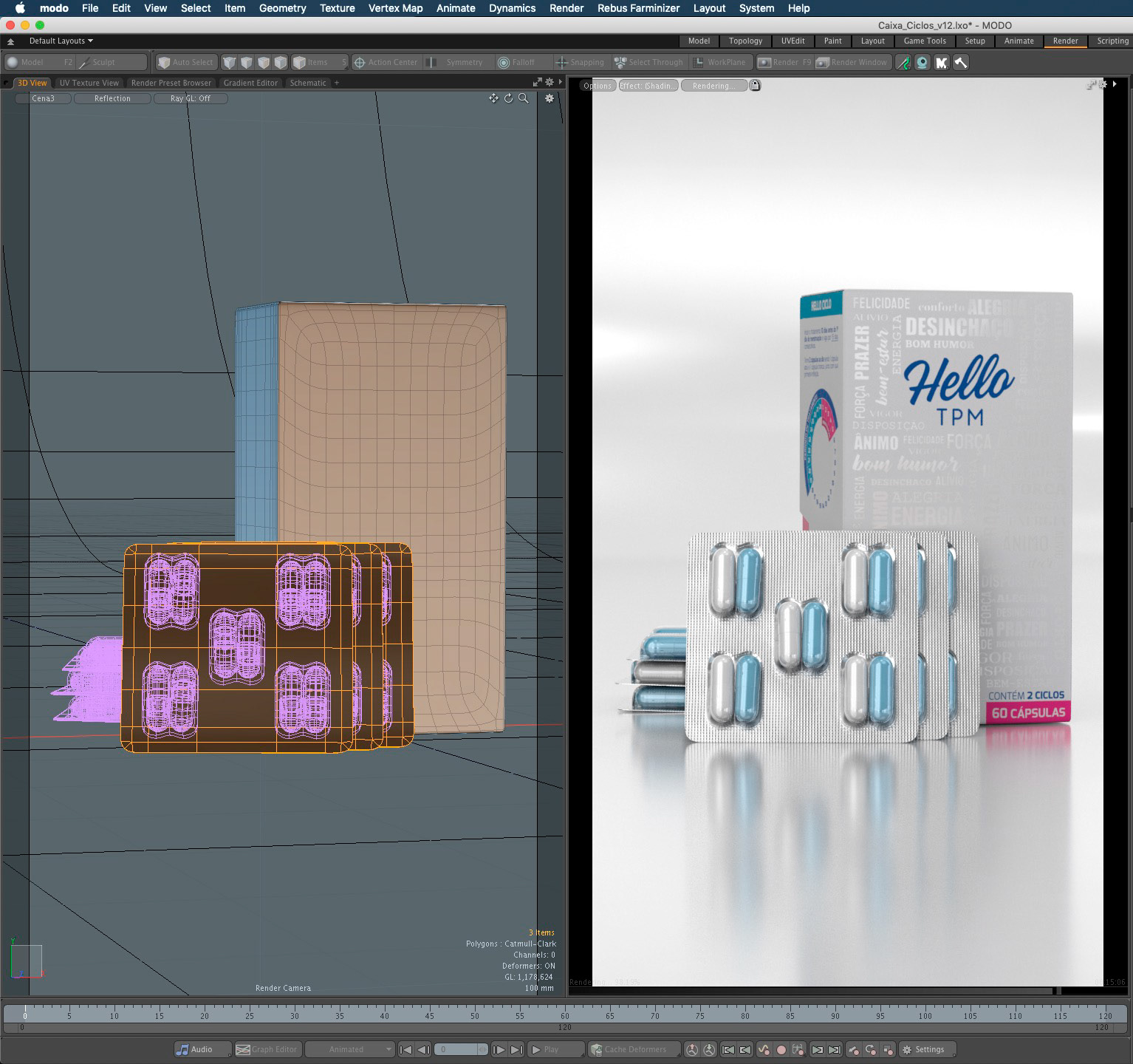Click render preview Options button
1133x1064 pixels.
[598, 86]
